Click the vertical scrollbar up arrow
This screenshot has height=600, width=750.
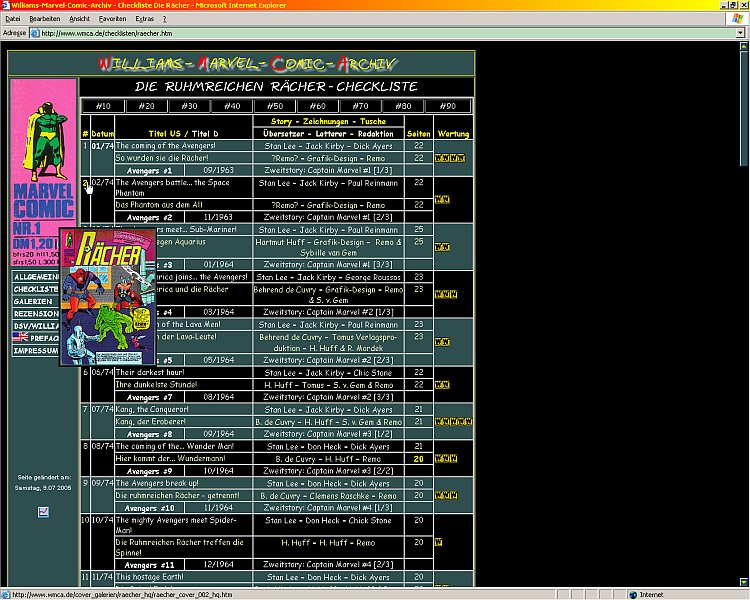[x=744, y=46]
